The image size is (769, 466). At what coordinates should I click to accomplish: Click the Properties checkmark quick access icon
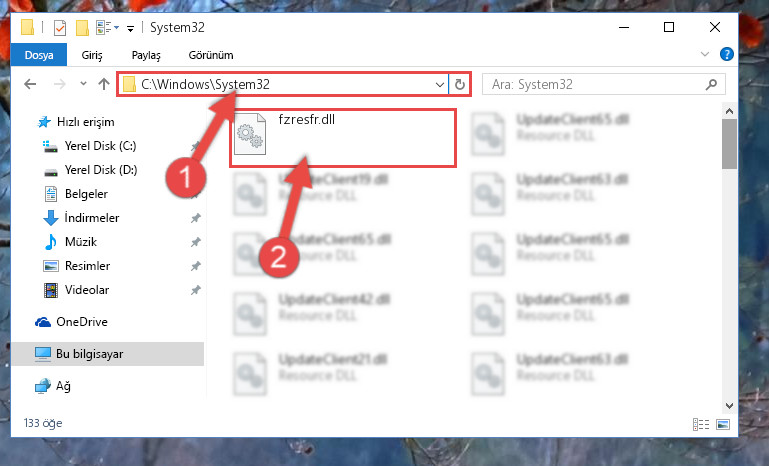pyautogui.click(x=60, y=28)
